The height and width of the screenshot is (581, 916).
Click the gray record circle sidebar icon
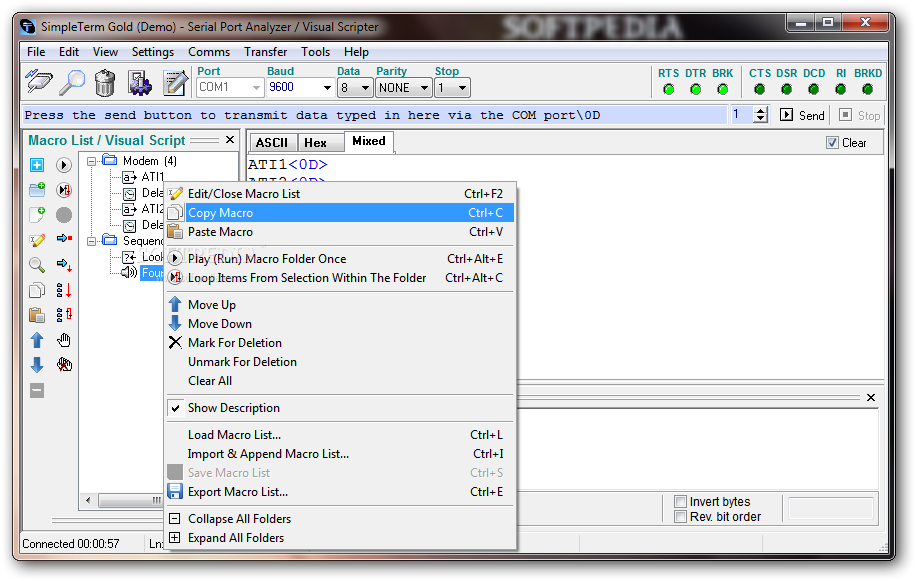pos(64,215)
